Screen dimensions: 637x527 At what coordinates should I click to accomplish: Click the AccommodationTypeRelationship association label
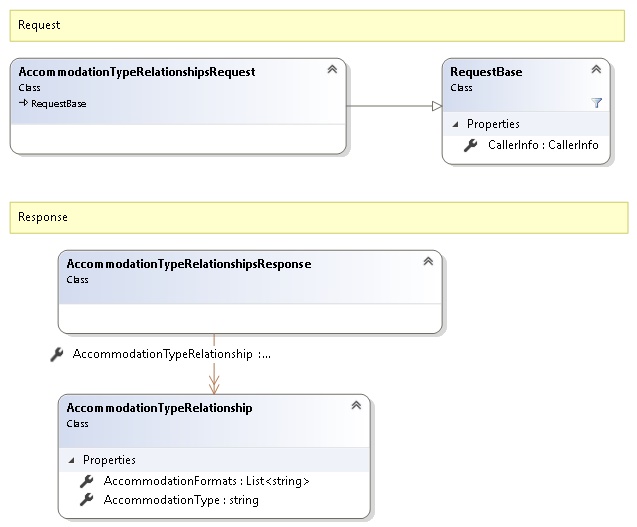(172, 354)
